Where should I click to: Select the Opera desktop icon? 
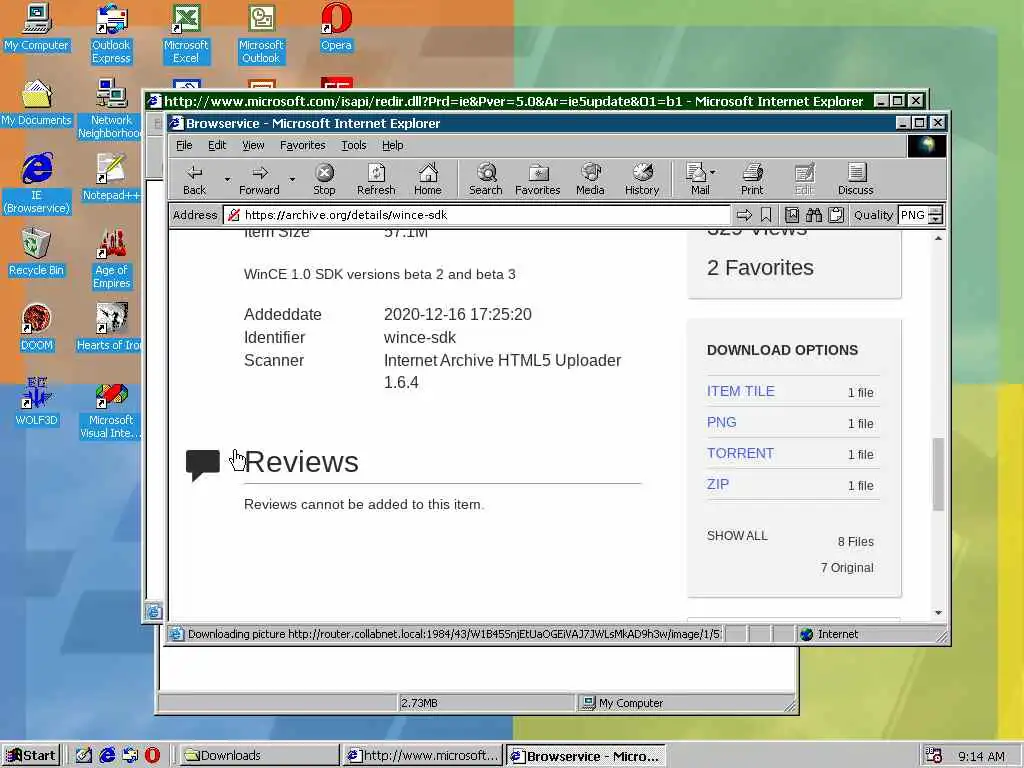point(336,28)
